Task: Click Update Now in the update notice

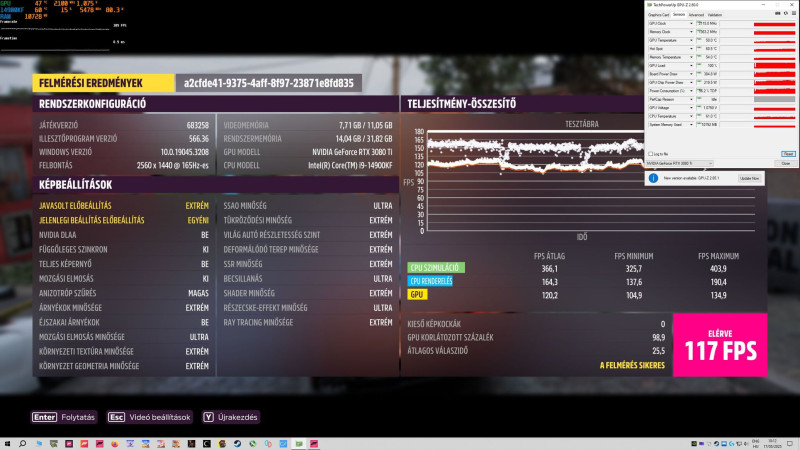Action: [x=749, y=178]
